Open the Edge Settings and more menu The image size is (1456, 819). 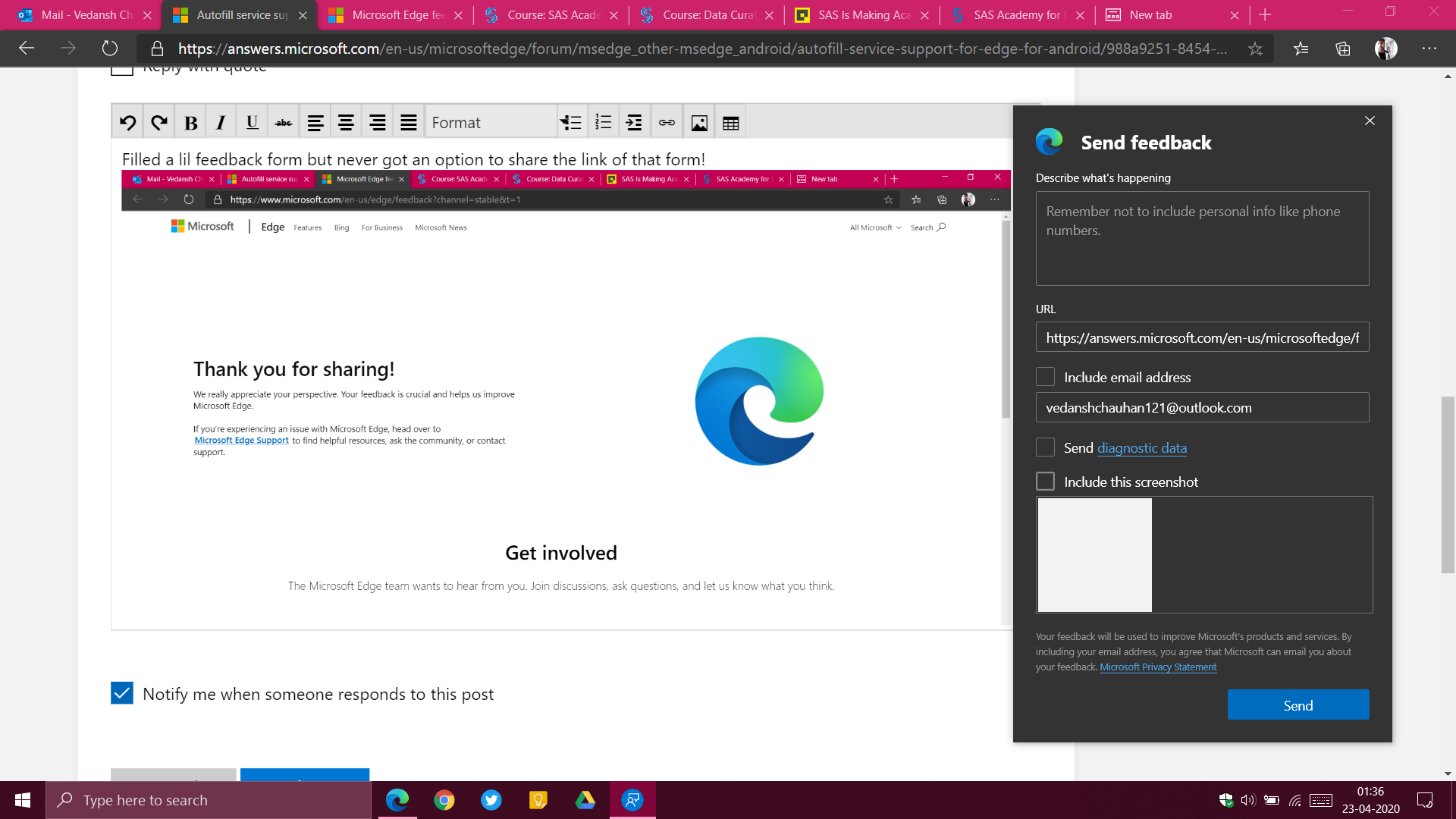click(1429, 49)
